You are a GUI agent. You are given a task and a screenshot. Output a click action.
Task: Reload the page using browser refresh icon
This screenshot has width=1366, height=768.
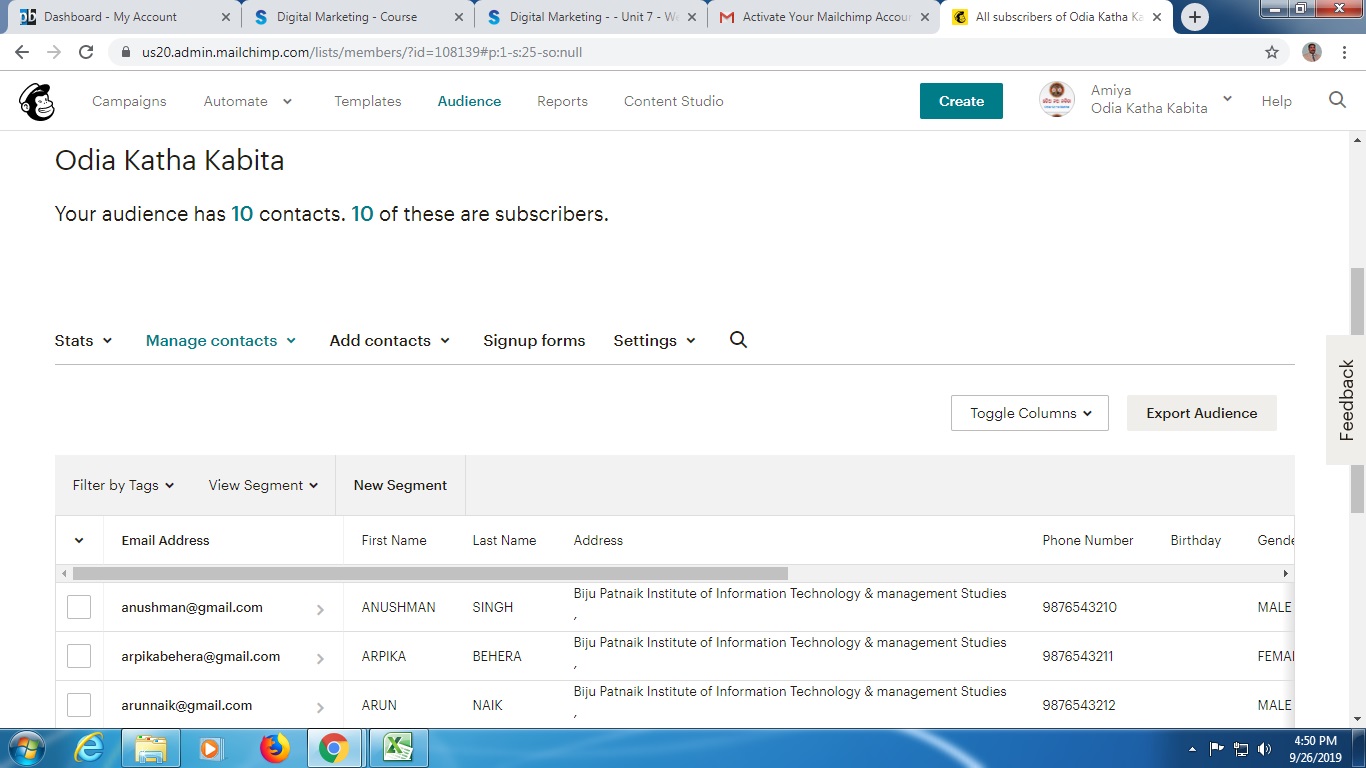pyautogui.click(x=86, y=52)
